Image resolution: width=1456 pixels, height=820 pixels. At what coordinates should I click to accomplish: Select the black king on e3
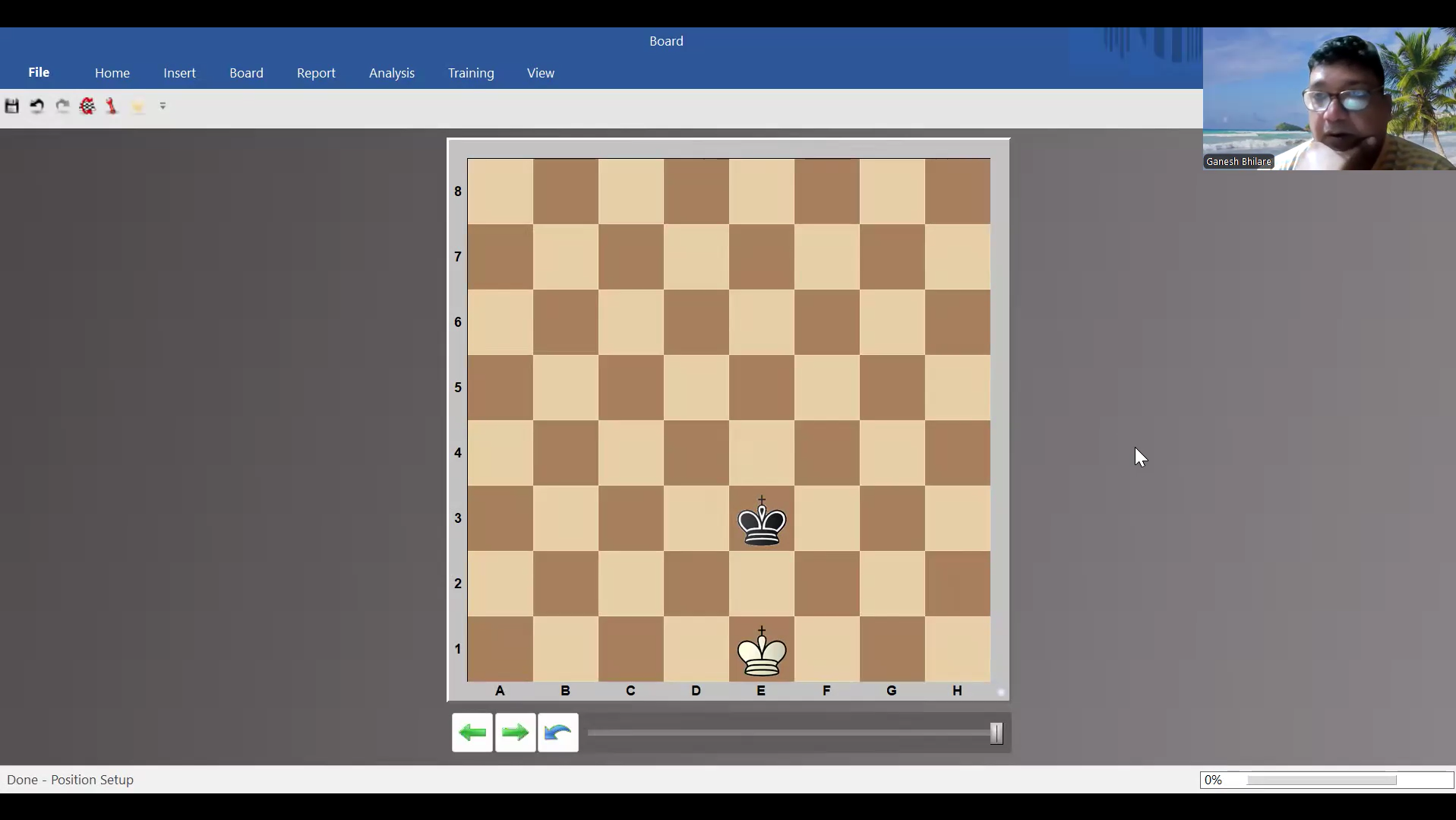coord(762,521)
